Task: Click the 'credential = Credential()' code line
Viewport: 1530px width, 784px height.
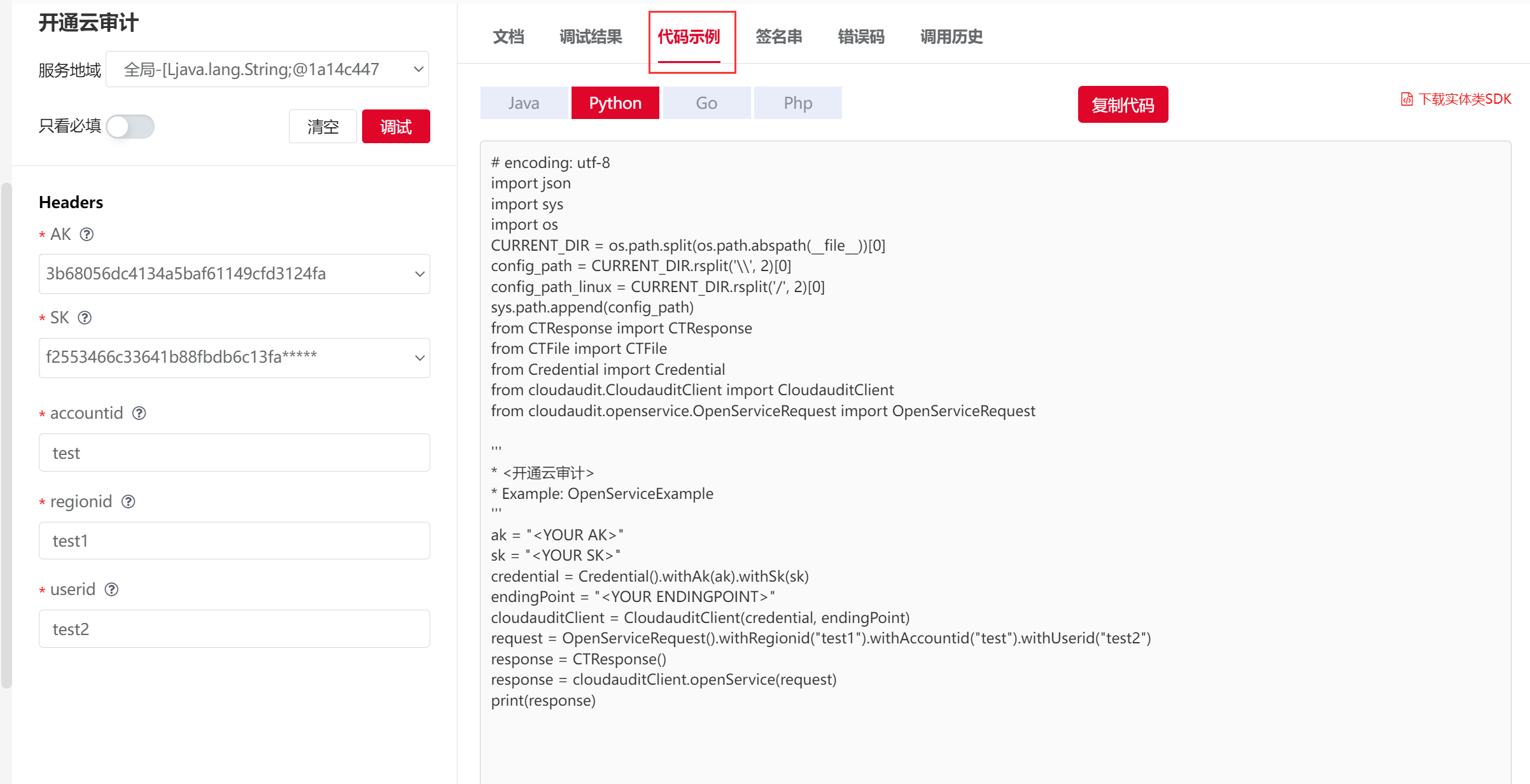Action: [x=650, y=576]
